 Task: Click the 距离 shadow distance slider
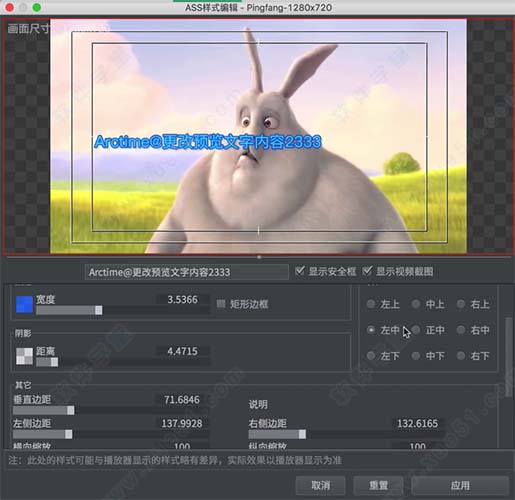pyautogui.click(x=123, y=362)
